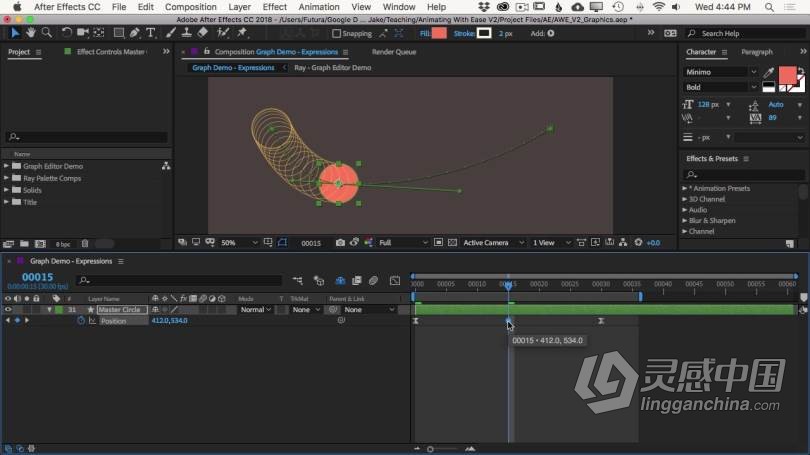Toggle the Position property stopwatch
This screenshot has width=810, height=455.
[81, 321]
